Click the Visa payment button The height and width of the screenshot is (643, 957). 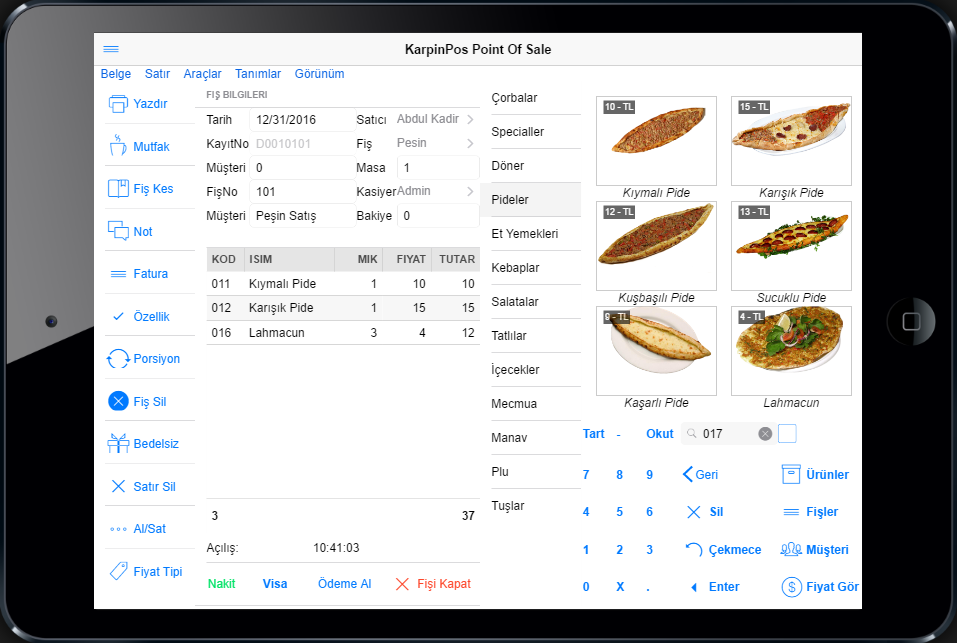click(x=275, y=584)
